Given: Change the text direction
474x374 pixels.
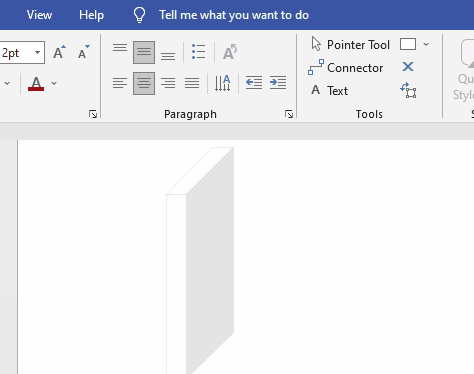Looking at the screenshot, I should click(x=223, y=83).
